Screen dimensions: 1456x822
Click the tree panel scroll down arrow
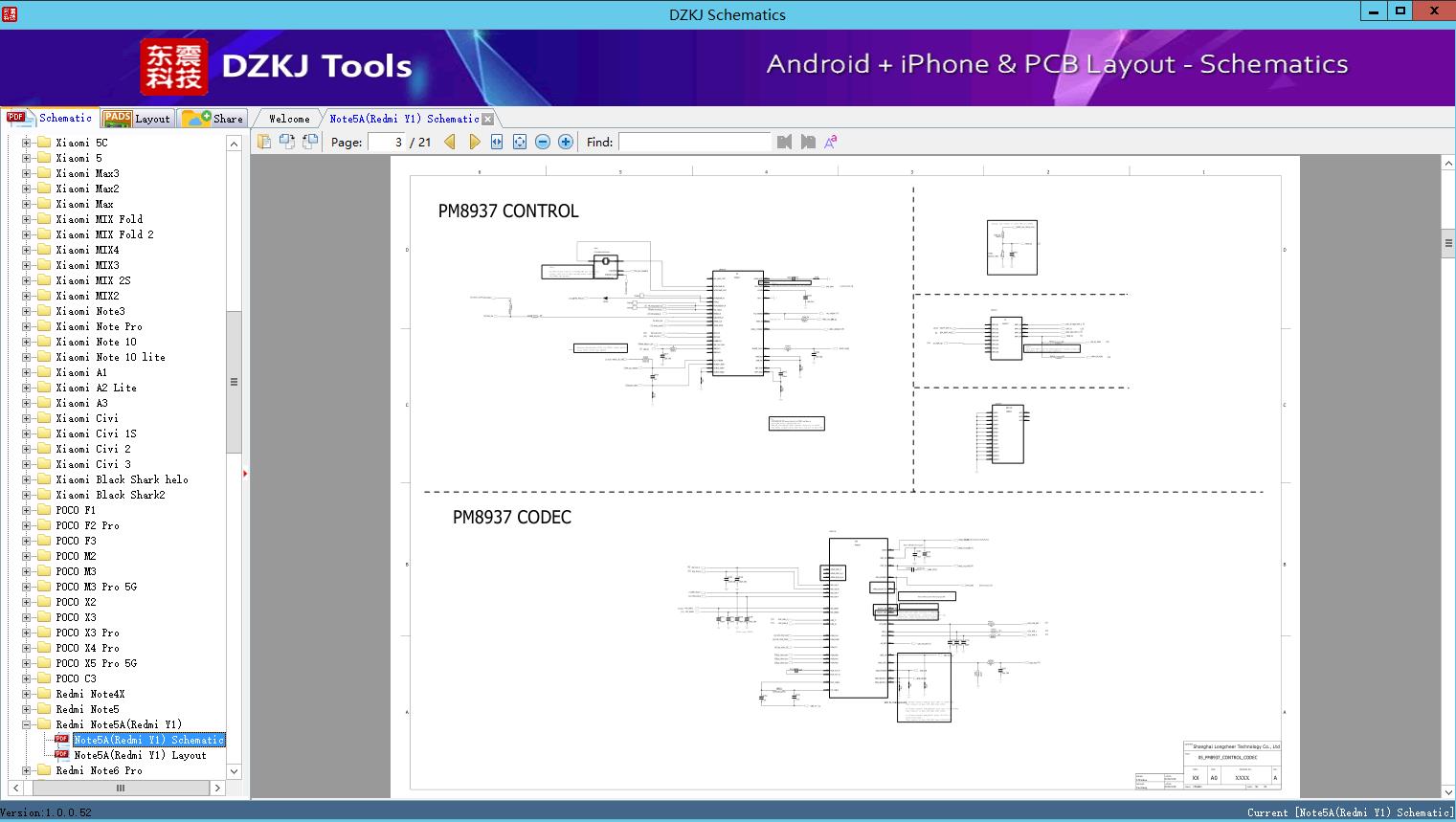[234, 771]
